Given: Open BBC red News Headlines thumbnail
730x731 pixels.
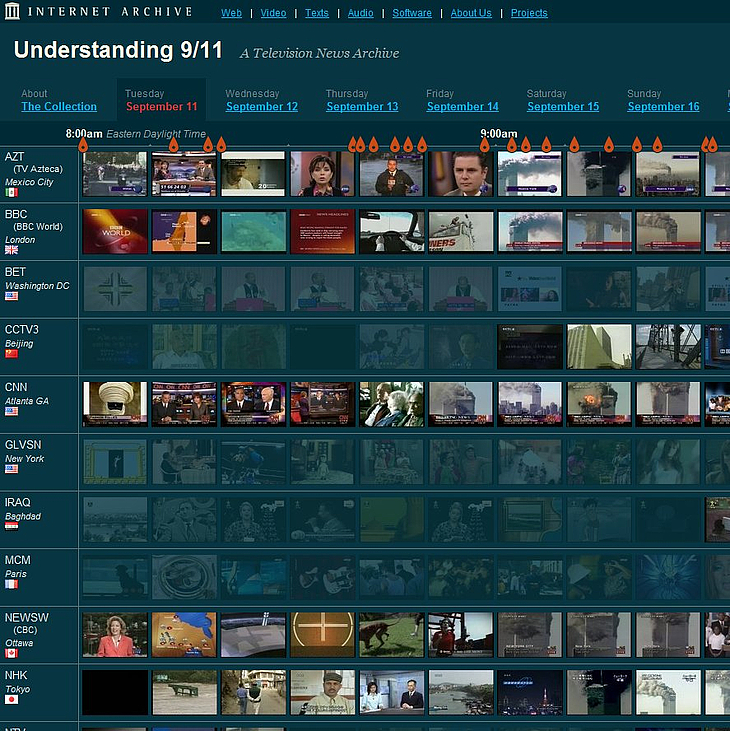Looking at the screenshot, I should [x=322, y=231].
